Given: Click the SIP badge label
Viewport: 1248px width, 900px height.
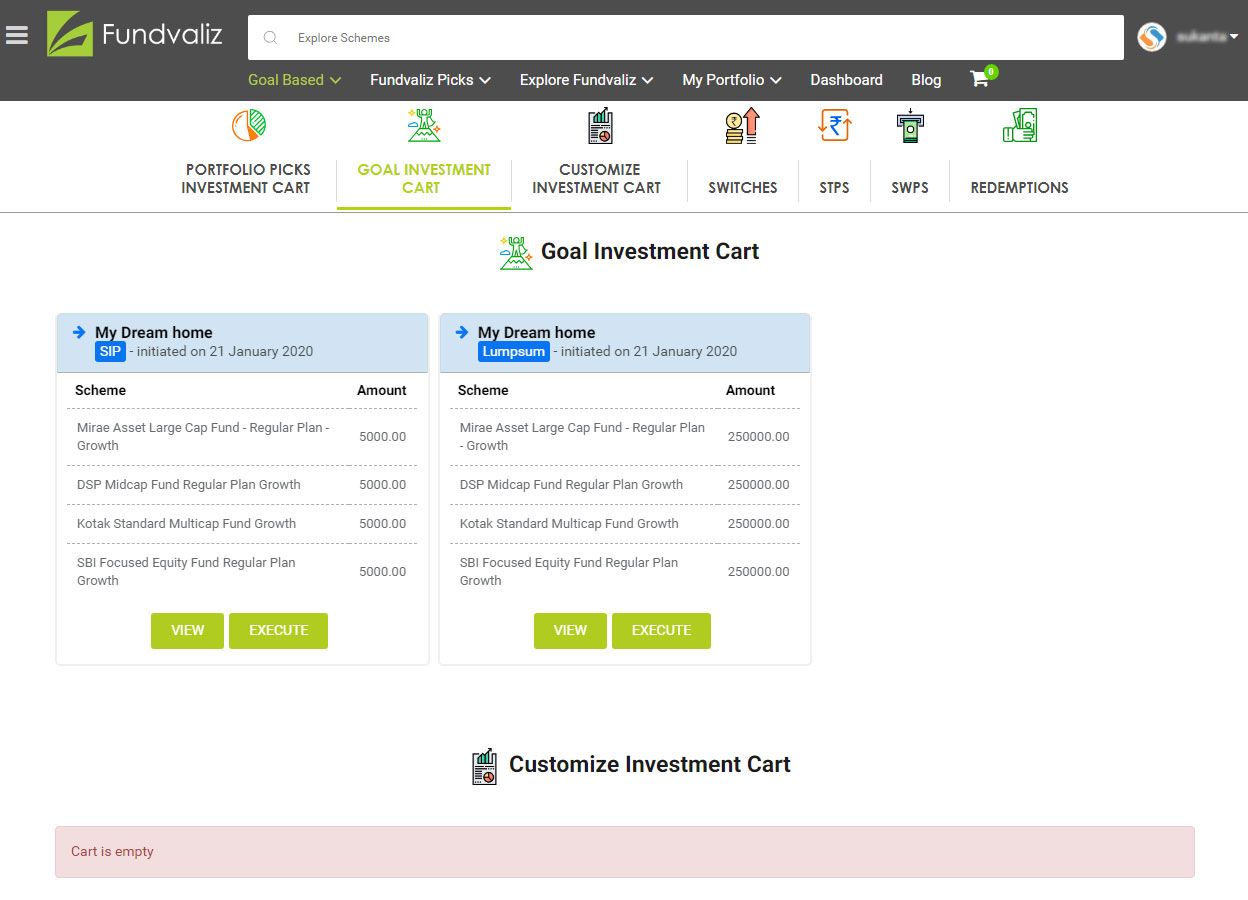Looking at the screenshot, I should [x=110, y=351].
